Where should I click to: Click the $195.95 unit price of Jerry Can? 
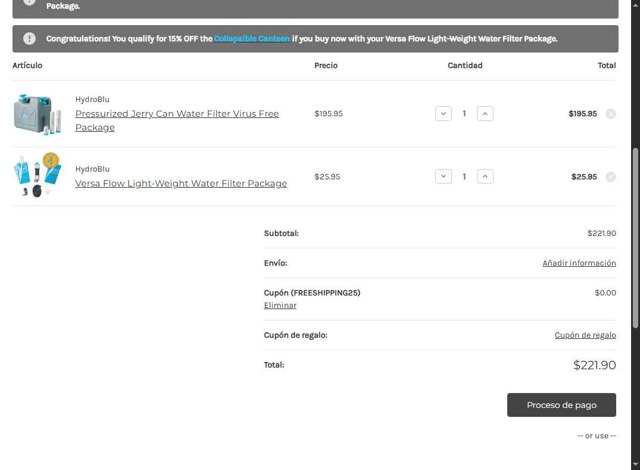[x=329, y=113]
